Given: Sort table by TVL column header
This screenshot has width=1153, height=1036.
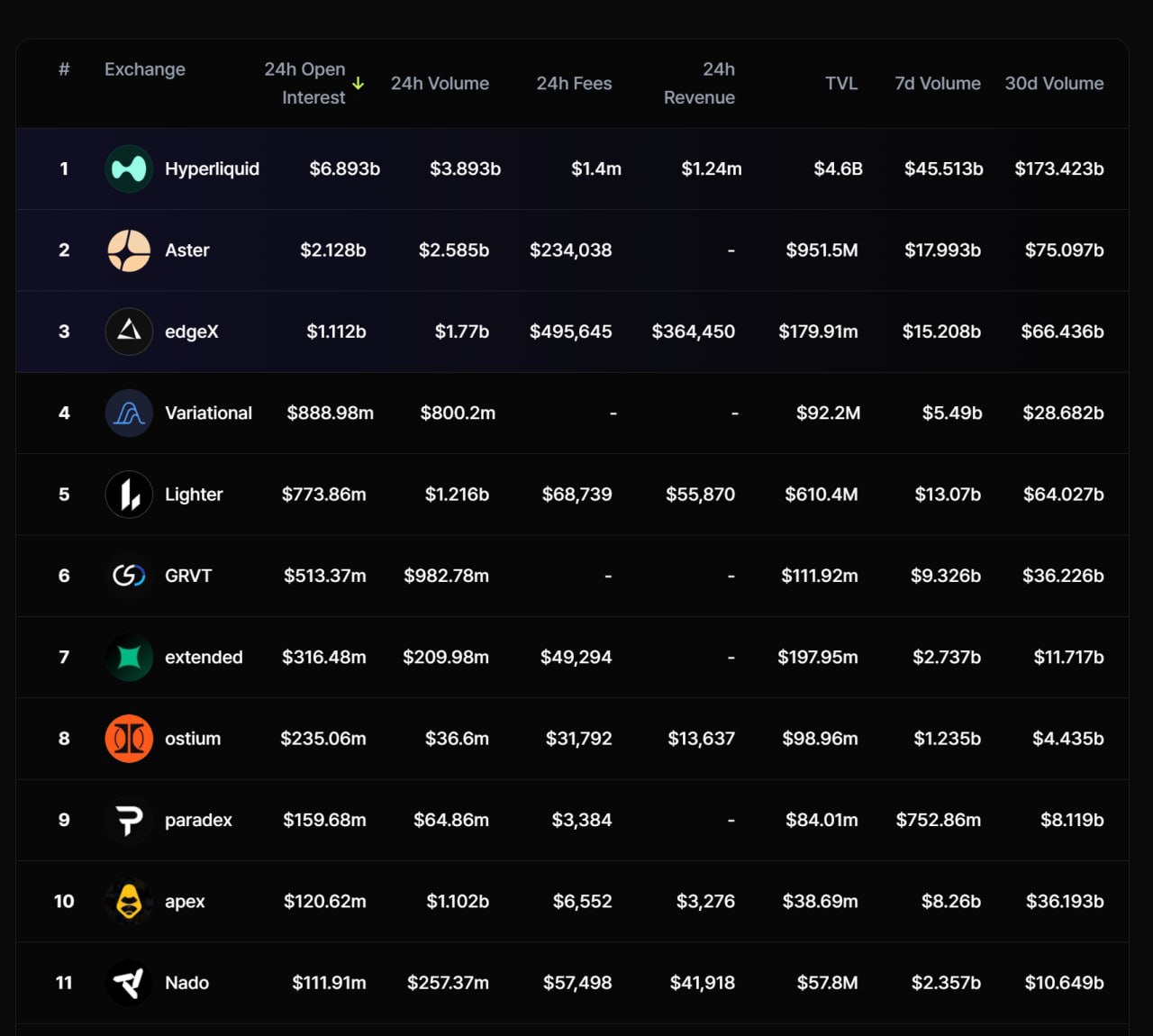Looking at the screenshot, I should pyautogui.click(x=841, y=84).
